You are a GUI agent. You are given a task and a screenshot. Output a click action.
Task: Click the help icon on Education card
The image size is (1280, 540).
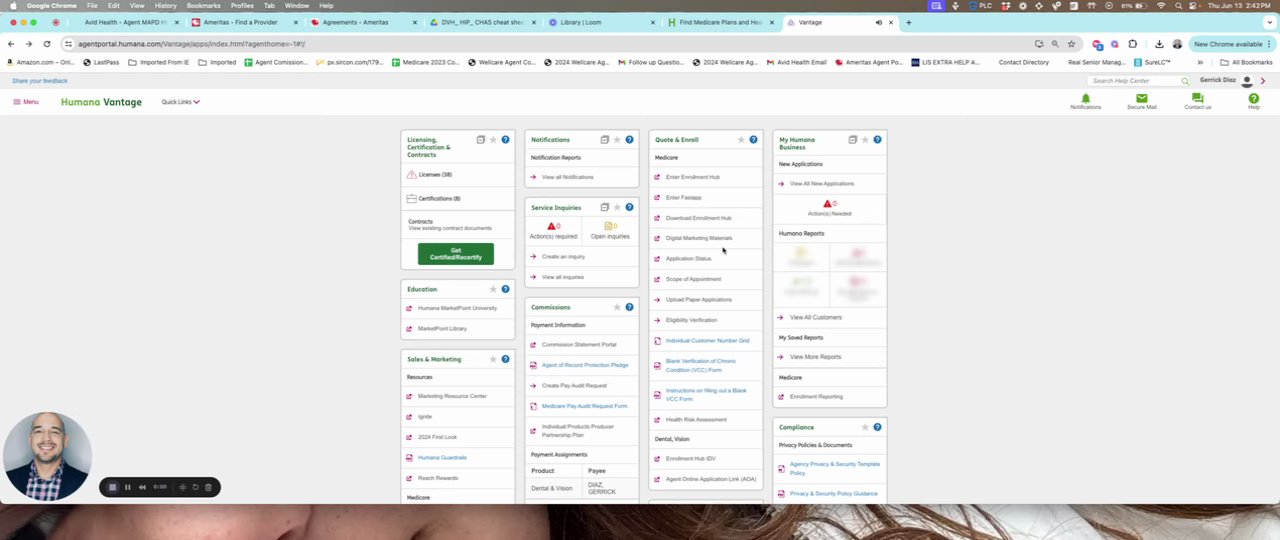[x=505, y=289]
